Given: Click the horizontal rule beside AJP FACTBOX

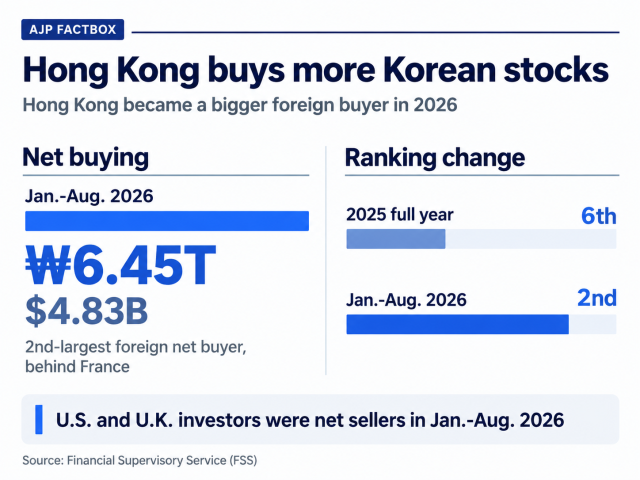Looking at the screenshot, I should pyautogui.click(x=376, y=32).
